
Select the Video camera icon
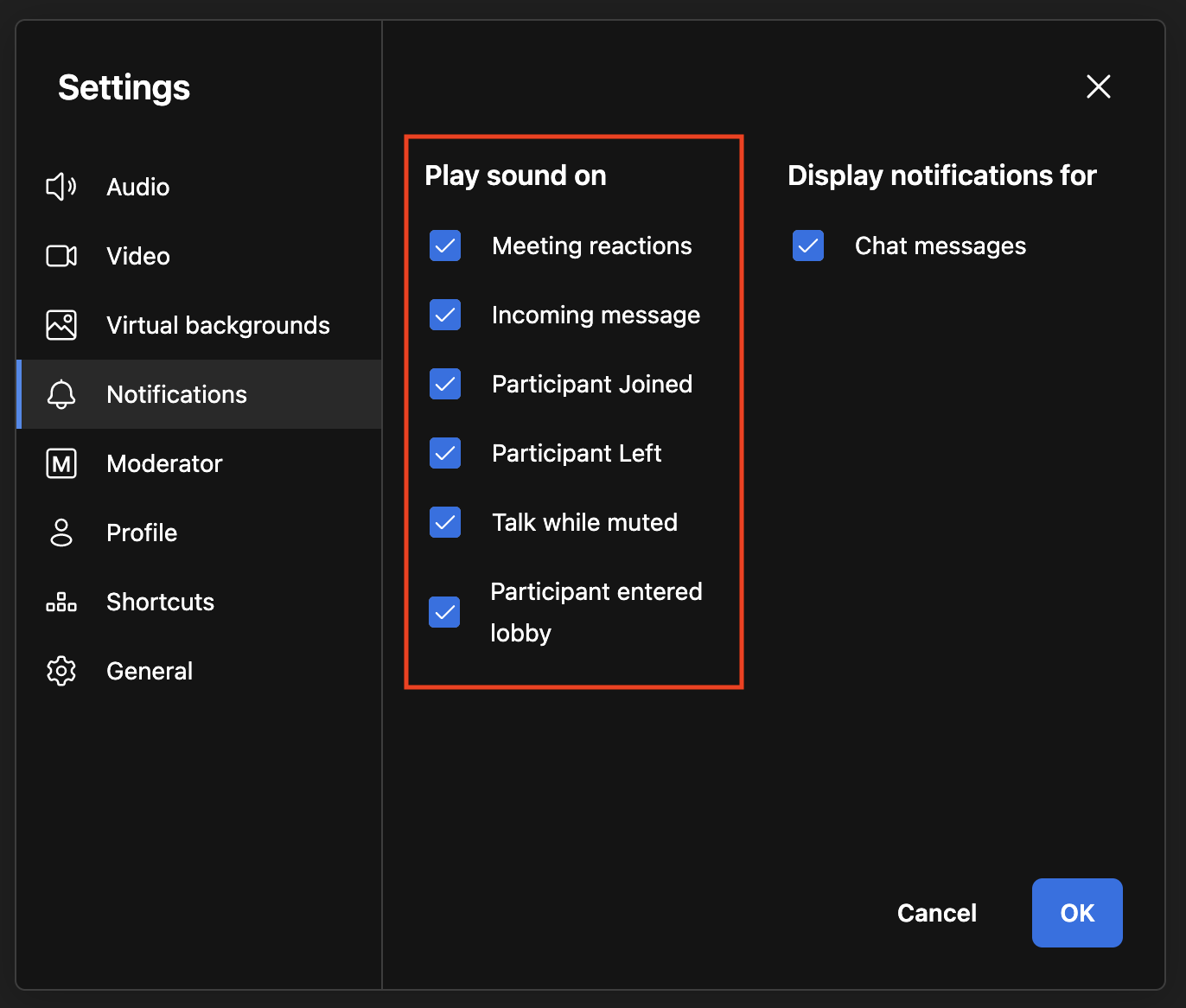coord(61,256)
